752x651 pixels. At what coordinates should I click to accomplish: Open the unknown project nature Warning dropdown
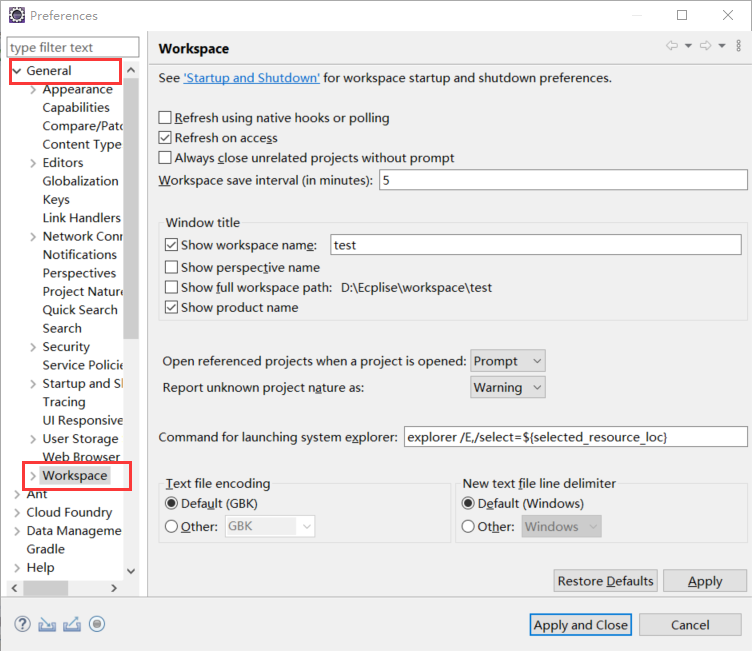507,387
